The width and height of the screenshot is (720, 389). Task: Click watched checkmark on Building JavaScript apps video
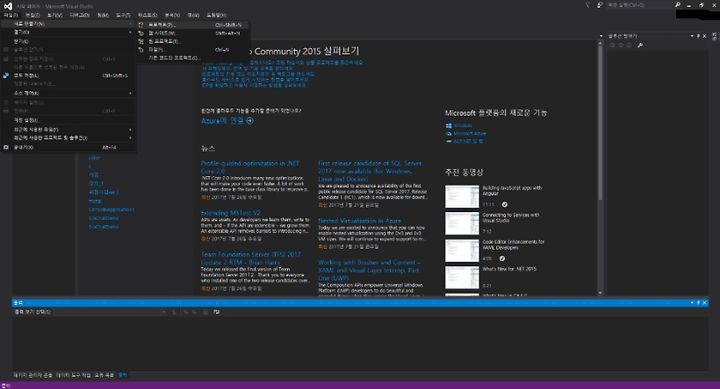point(505,204)
